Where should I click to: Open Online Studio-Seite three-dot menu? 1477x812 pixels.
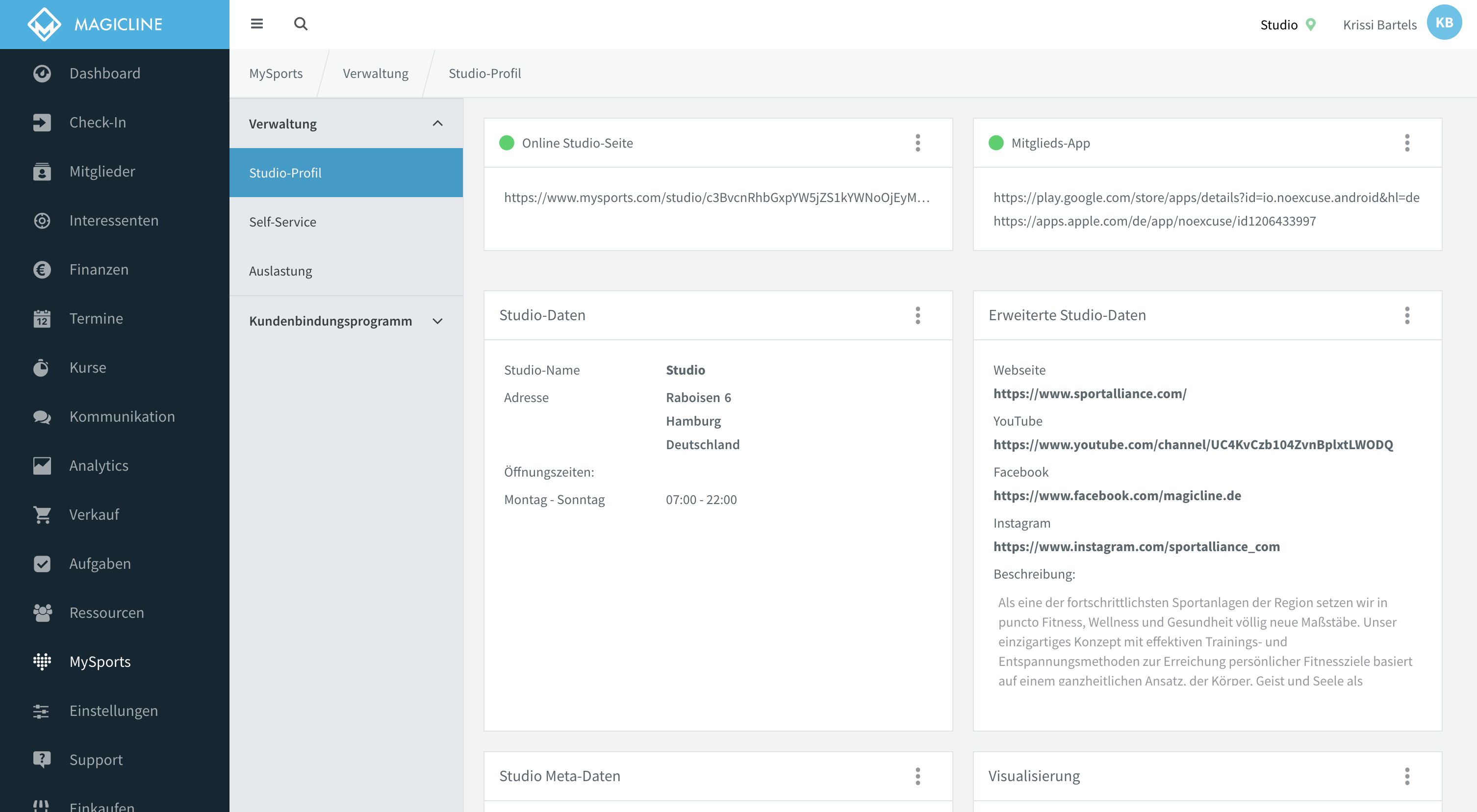tap(918, 143)
